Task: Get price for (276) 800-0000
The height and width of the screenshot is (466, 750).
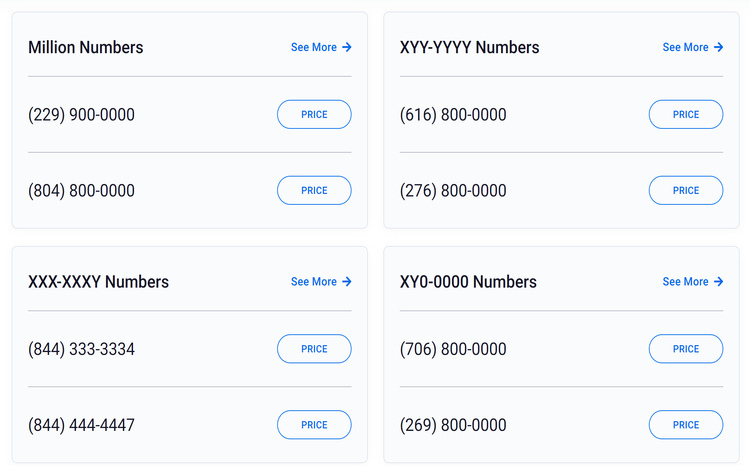Action: click(686, 190)
